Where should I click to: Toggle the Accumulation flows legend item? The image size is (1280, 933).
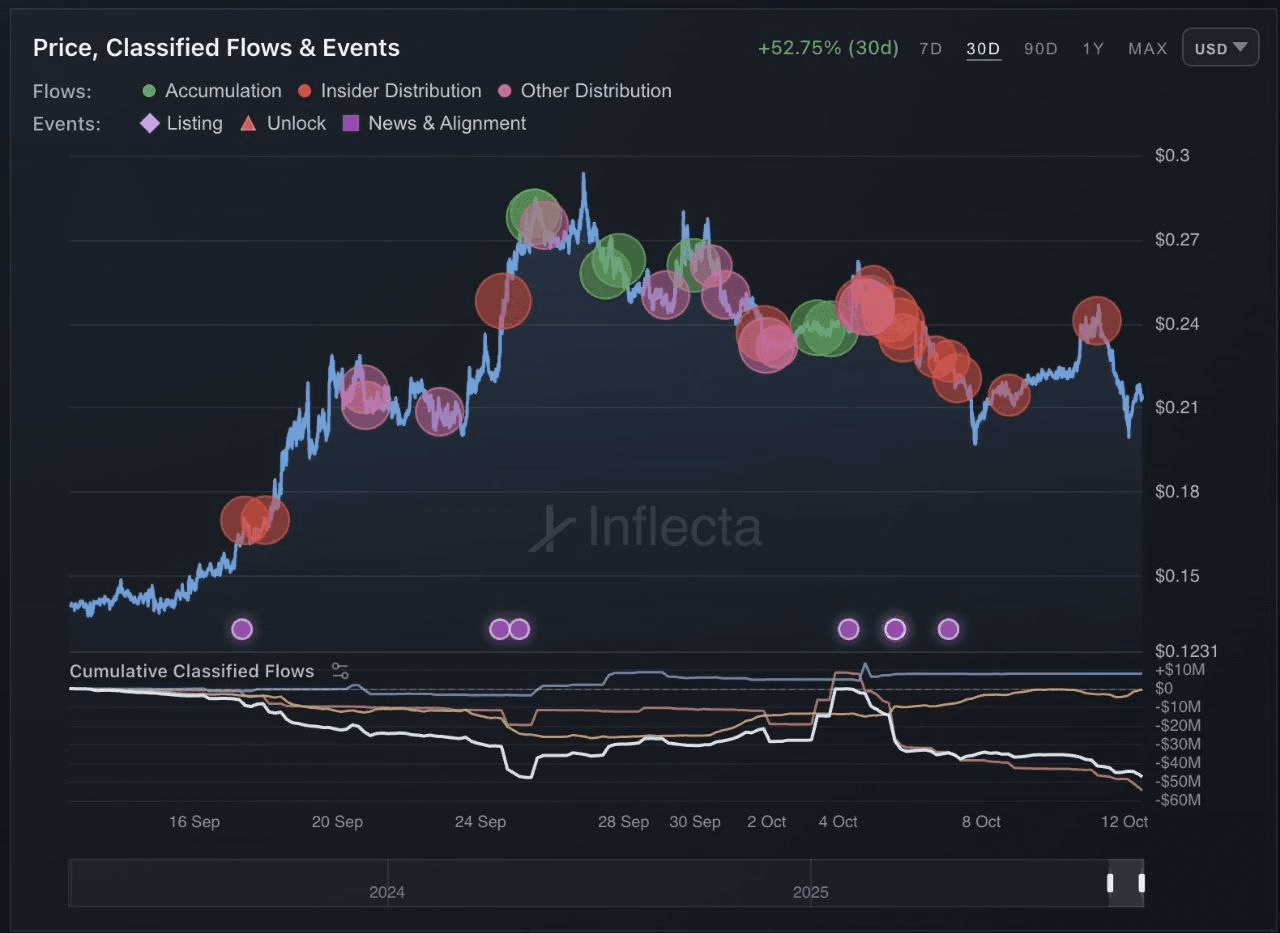point(212,91)
